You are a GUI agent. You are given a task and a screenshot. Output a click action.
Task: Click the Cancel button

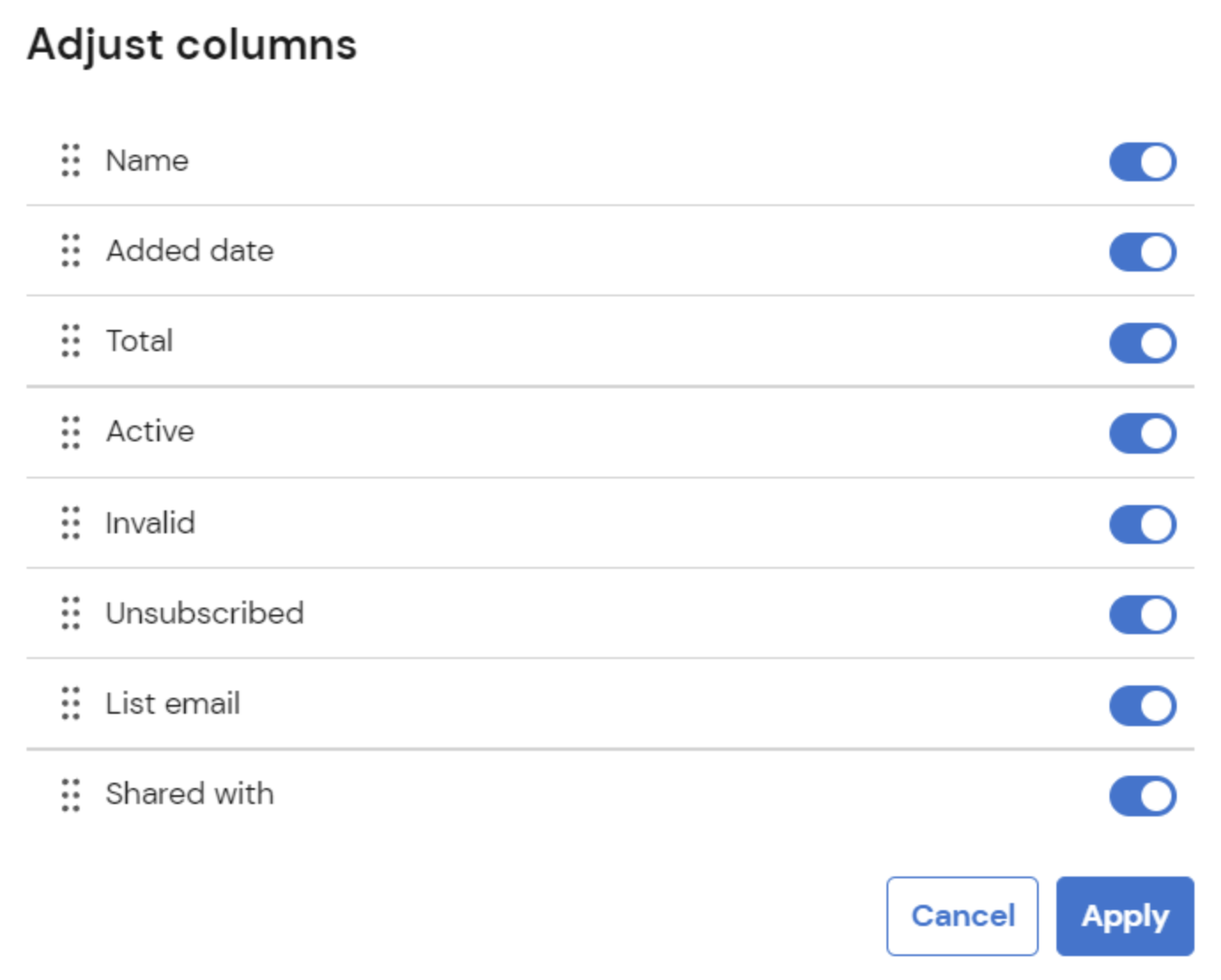[x=962, y=916]
